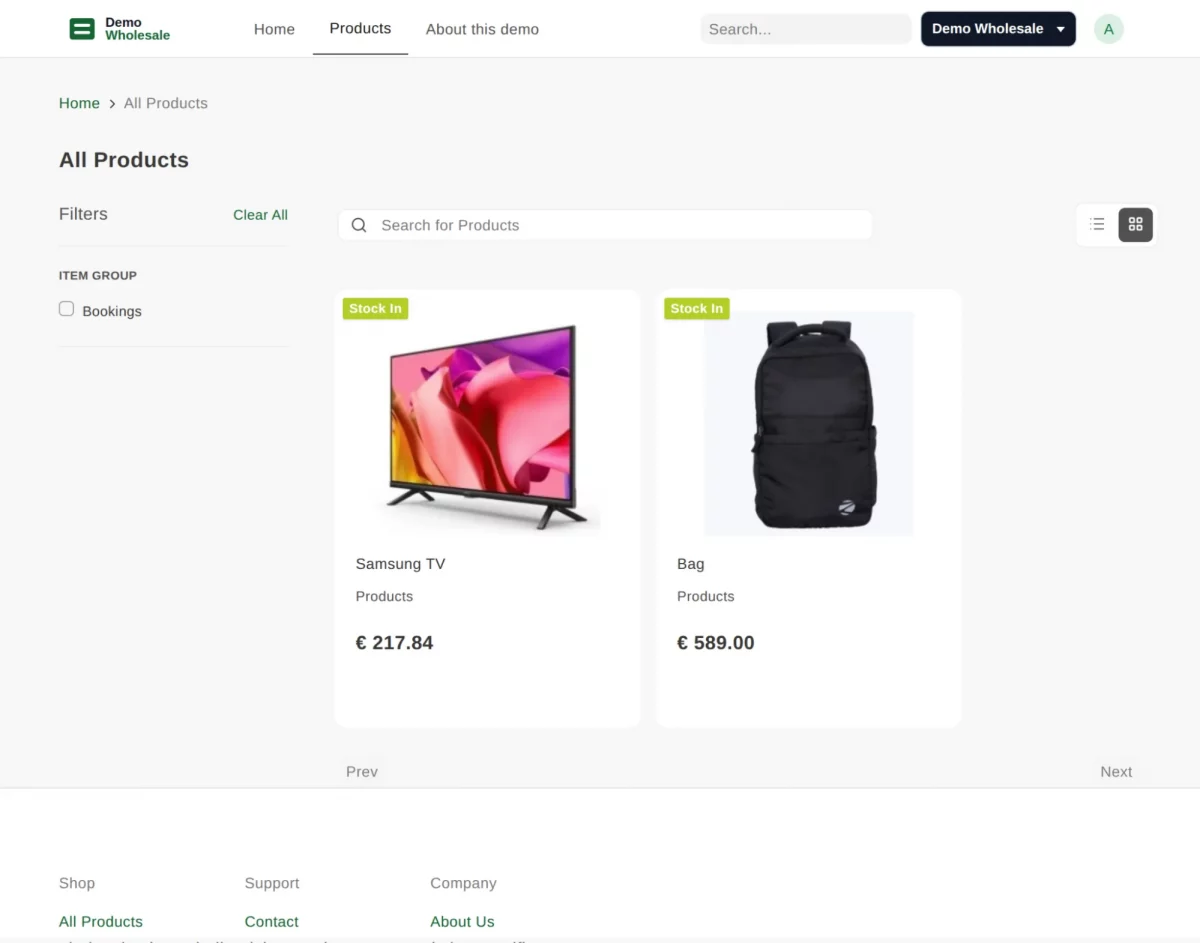Click the ITEM GROUP filter heading
Image resolution: width=1200 pixels, height=943 pixels.
pyautogui.click(x=98, y=275)
